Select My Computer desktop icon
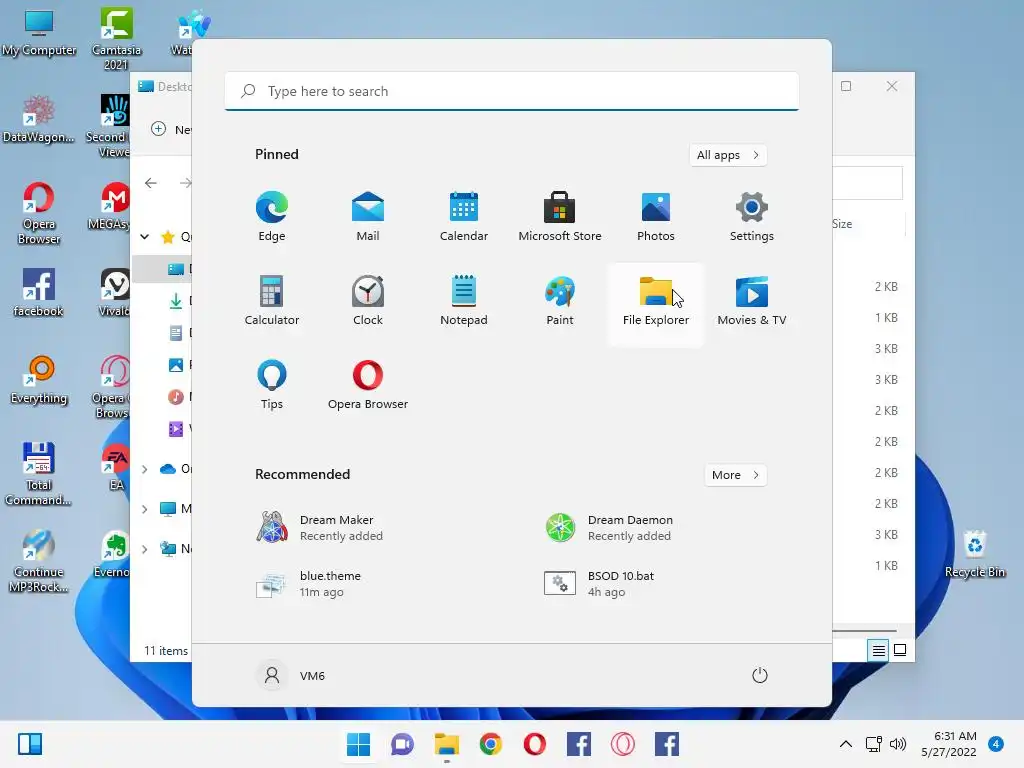1024x768 pixels. 39,31
